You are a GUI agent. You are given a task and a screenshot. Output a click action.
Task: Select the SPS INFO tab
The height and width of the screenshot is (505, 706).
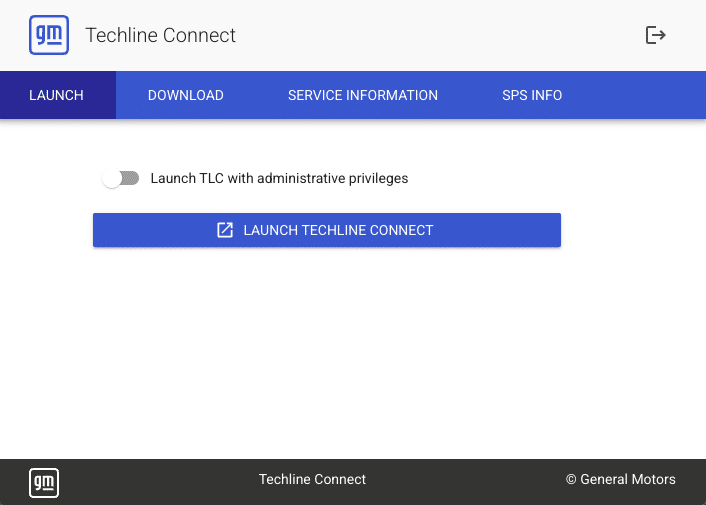[x=532, y=96]
